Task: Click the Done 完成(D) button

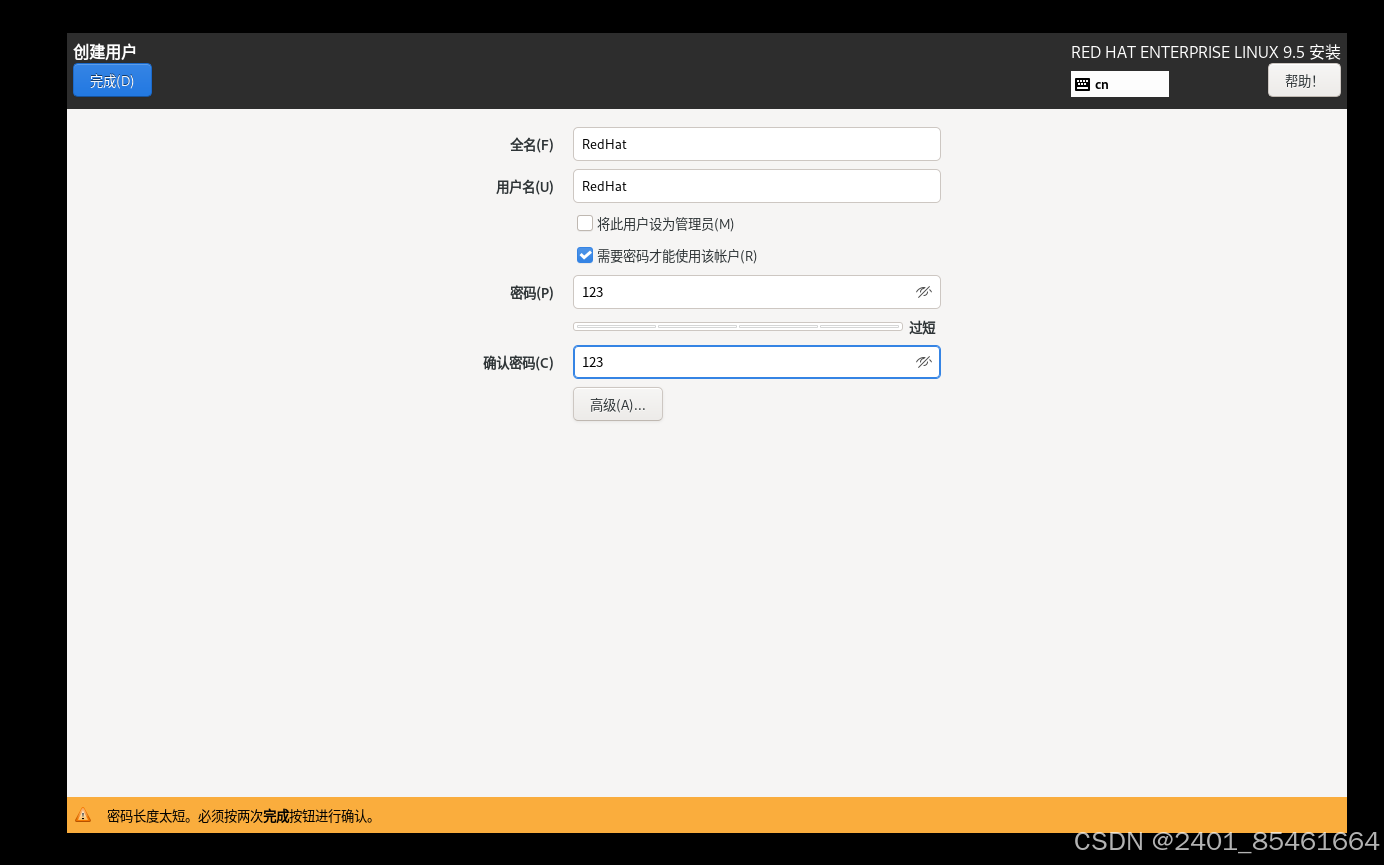Action: [112, 80]
